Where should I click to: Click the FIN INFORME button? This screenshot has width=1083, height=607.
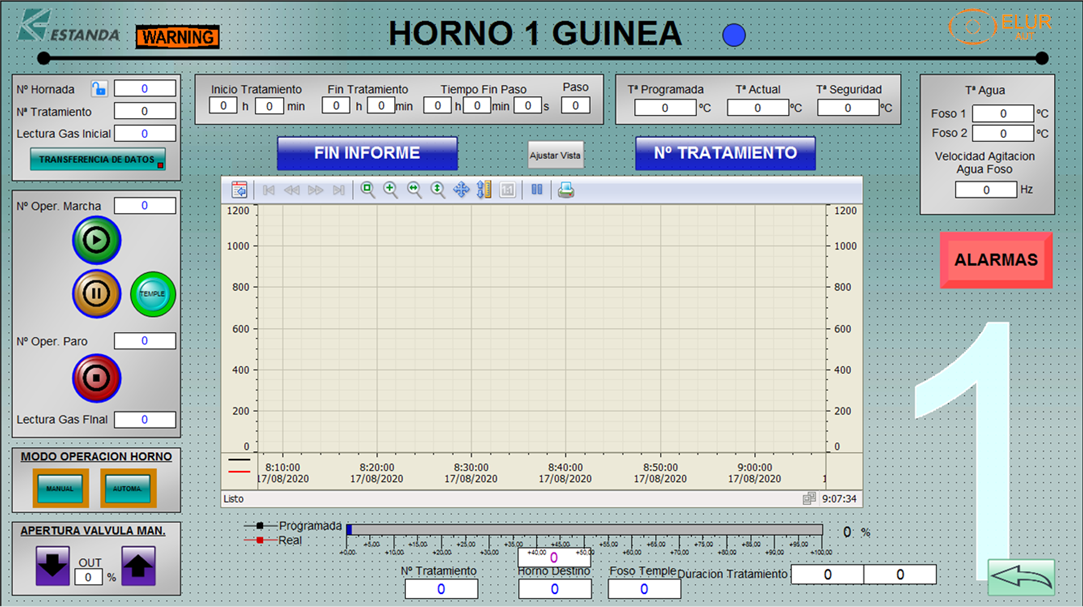pos(367,153)
